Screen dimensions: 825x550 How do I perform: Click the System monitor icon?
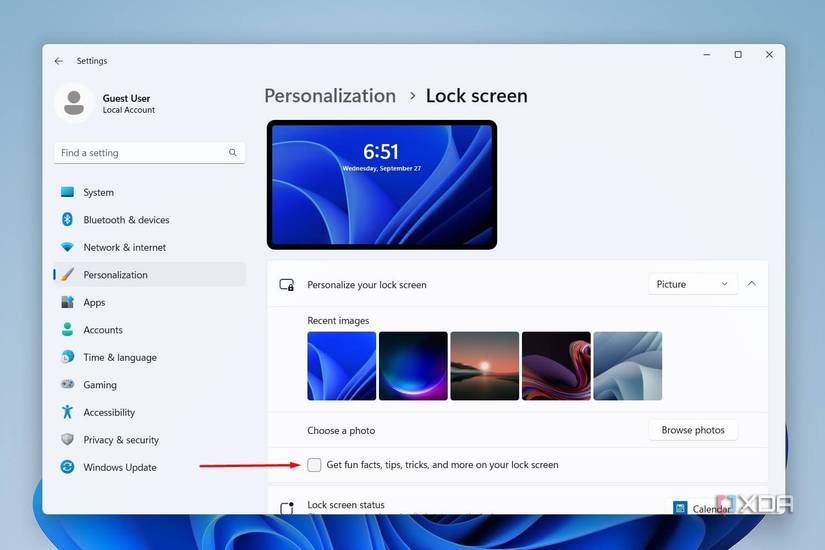67,192
